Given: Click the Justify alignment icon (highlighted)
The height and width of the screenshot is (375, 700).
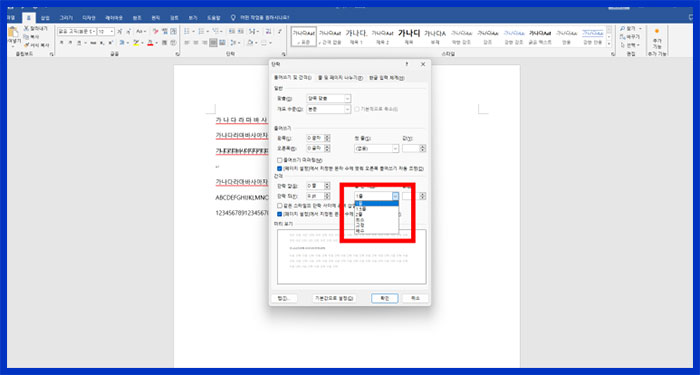Looking at the screenshot, I should click(x=213, y=43).
